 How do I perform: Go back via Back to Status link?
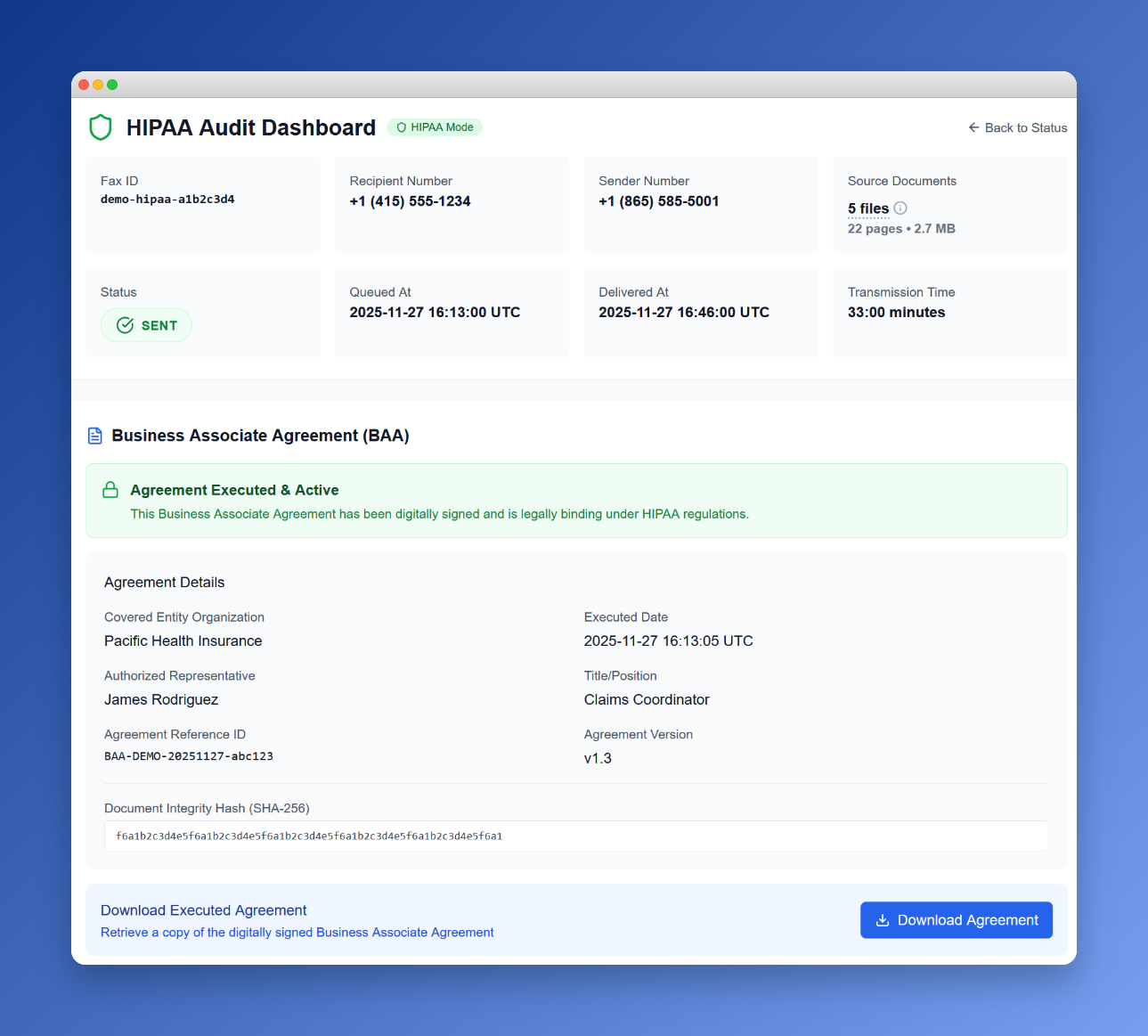[x=1017, y=127]
